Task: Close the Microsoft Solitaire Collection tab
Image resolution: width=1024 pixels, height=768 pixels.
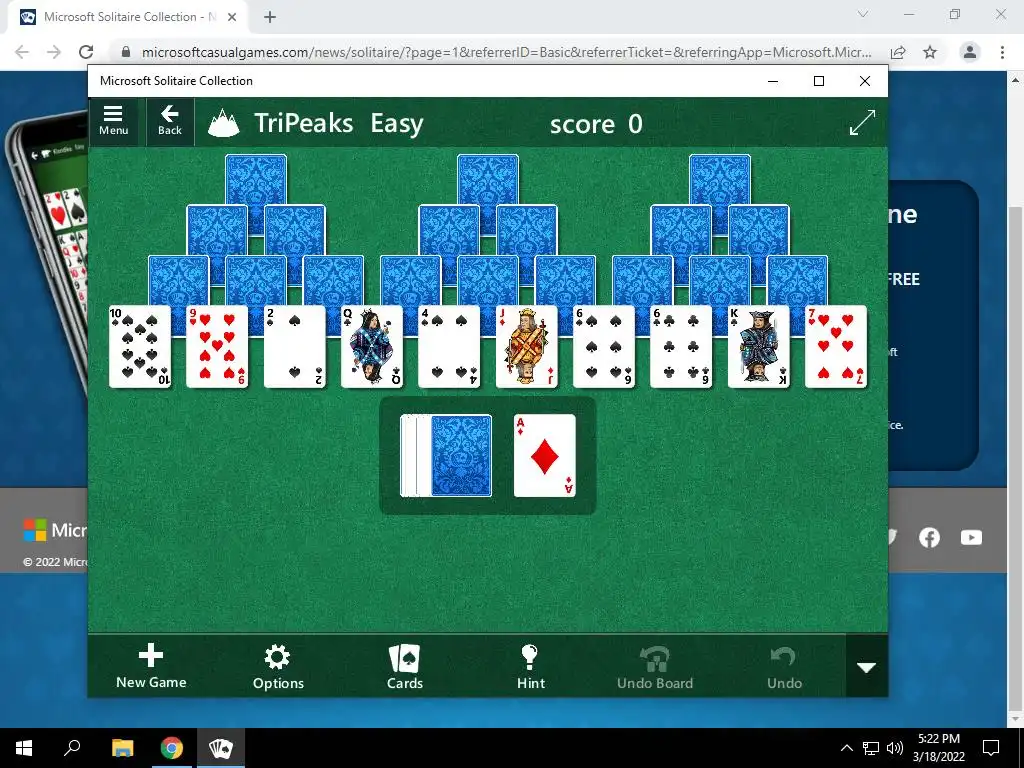Action: (232, 17)
